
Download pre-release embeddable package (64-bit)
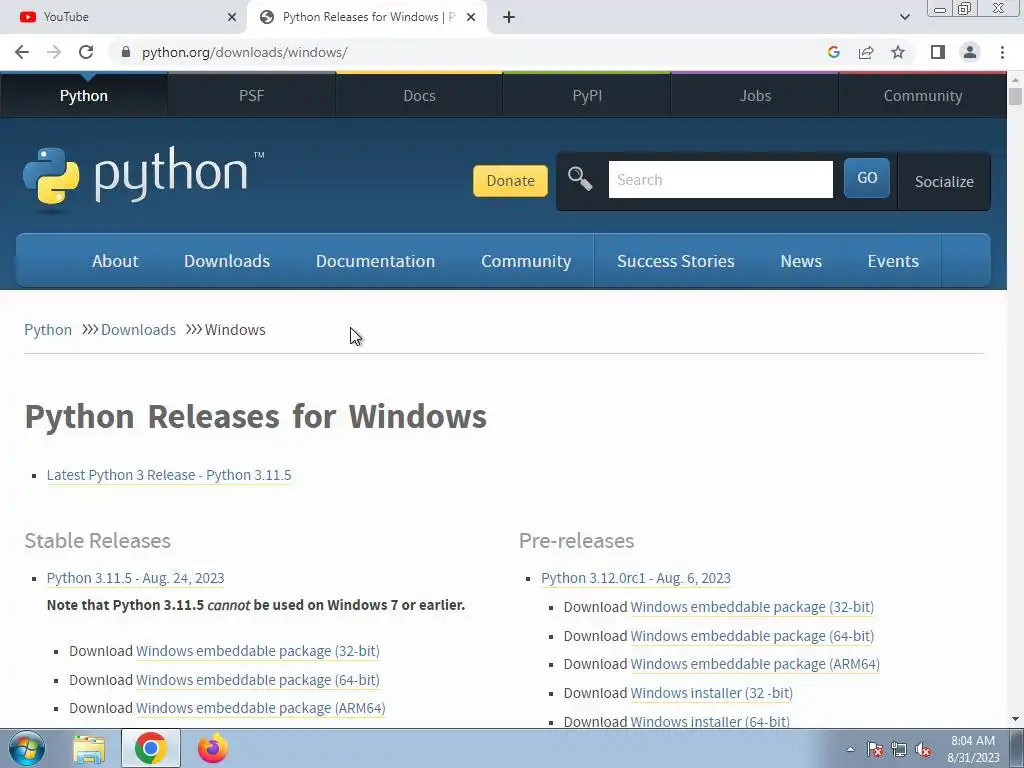click(752, 636)
